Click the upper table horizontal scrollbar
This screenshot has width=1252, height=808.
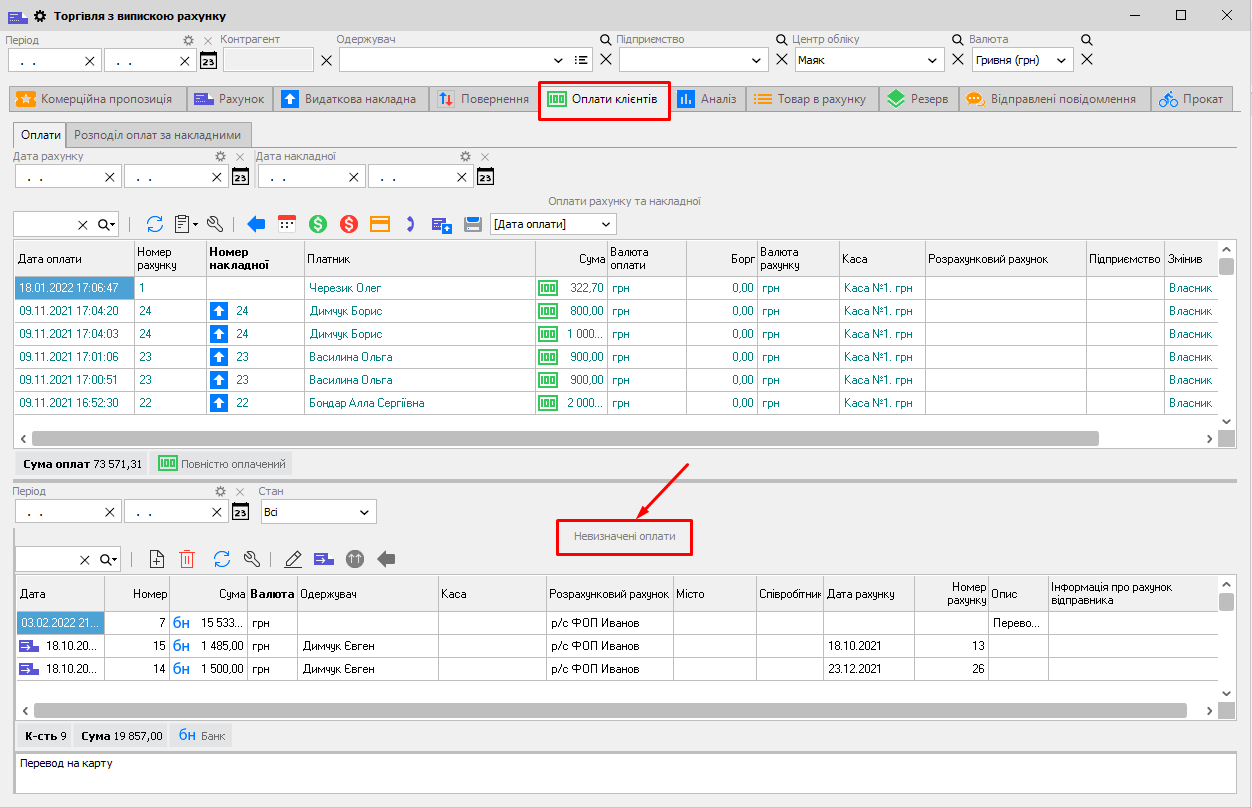565,438
